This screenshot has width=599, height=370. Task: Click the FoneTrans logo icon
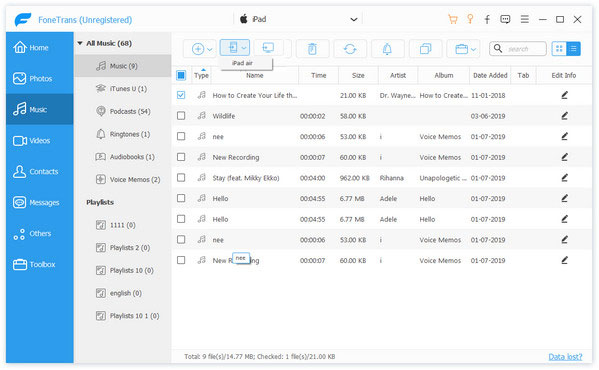point(23,19)
